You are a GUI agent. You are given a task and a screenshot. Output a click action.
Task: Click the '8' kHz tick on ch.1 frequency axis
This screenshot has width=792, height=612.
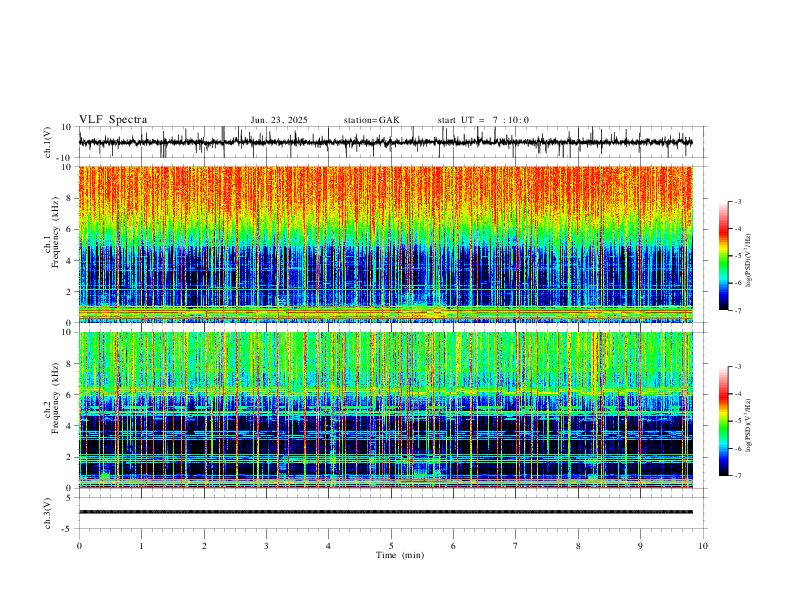[x=69, y=198]
